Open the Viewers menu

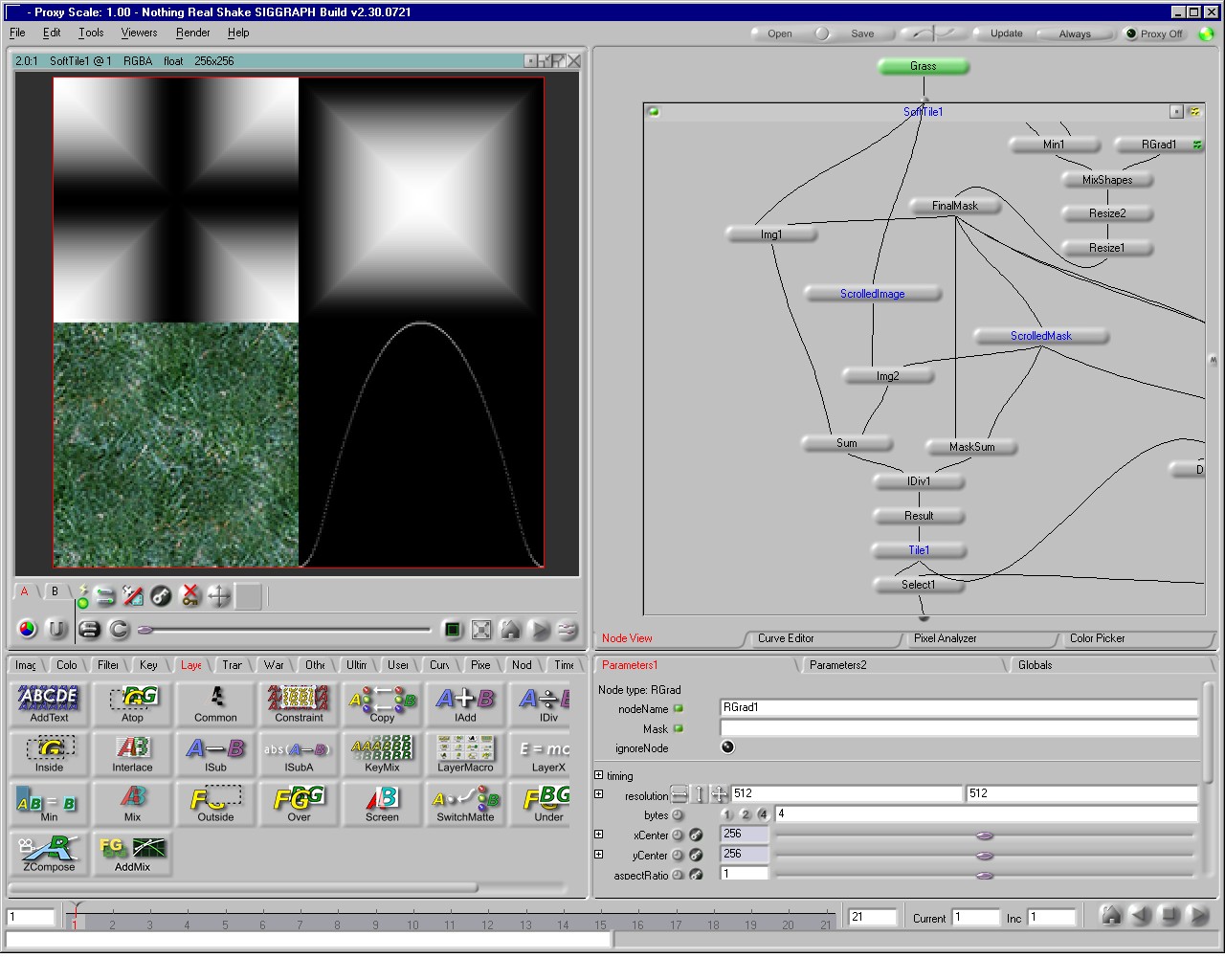coord(139,33)
